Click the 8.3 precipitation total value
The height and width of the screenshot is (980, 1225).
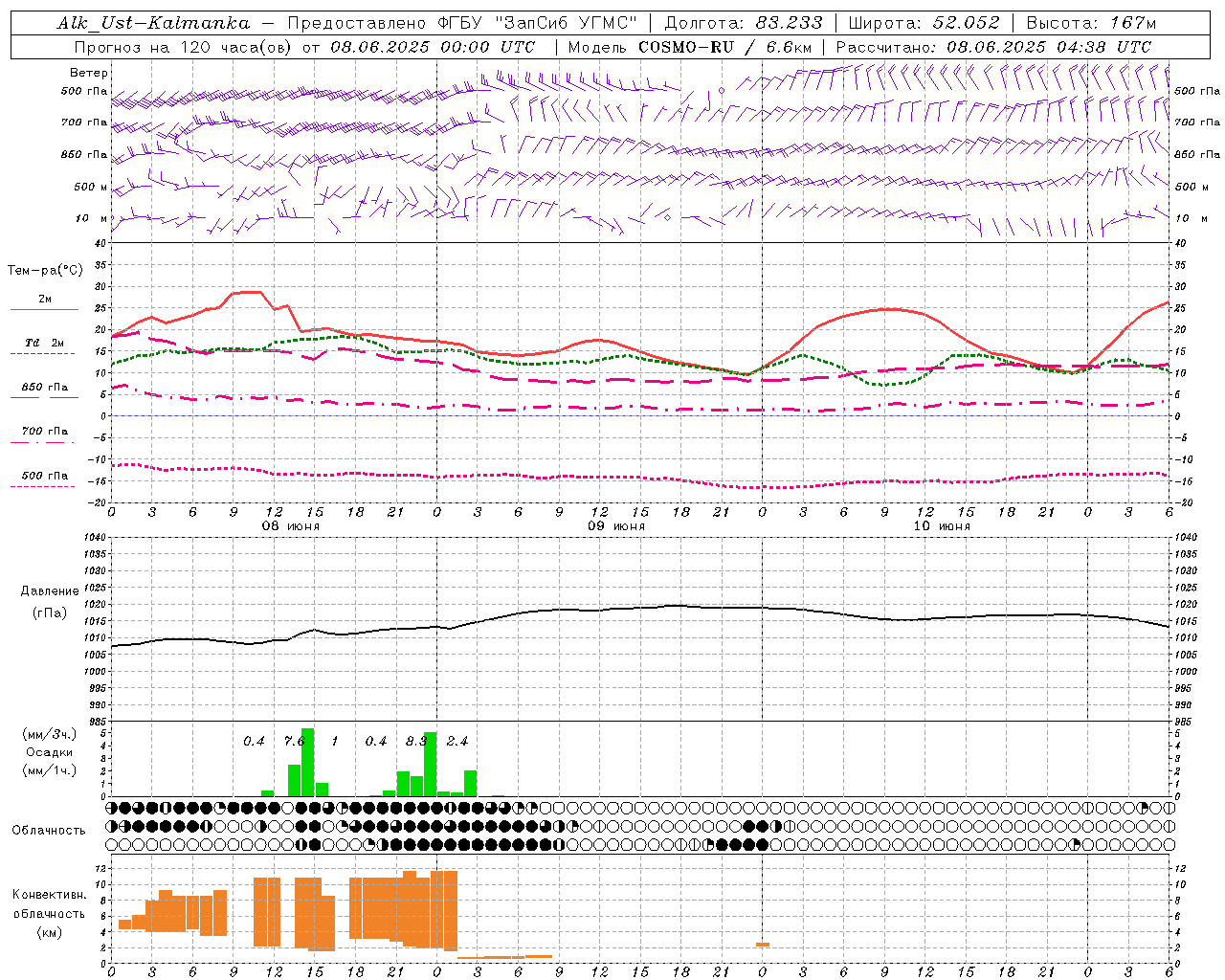pos(416,741)
